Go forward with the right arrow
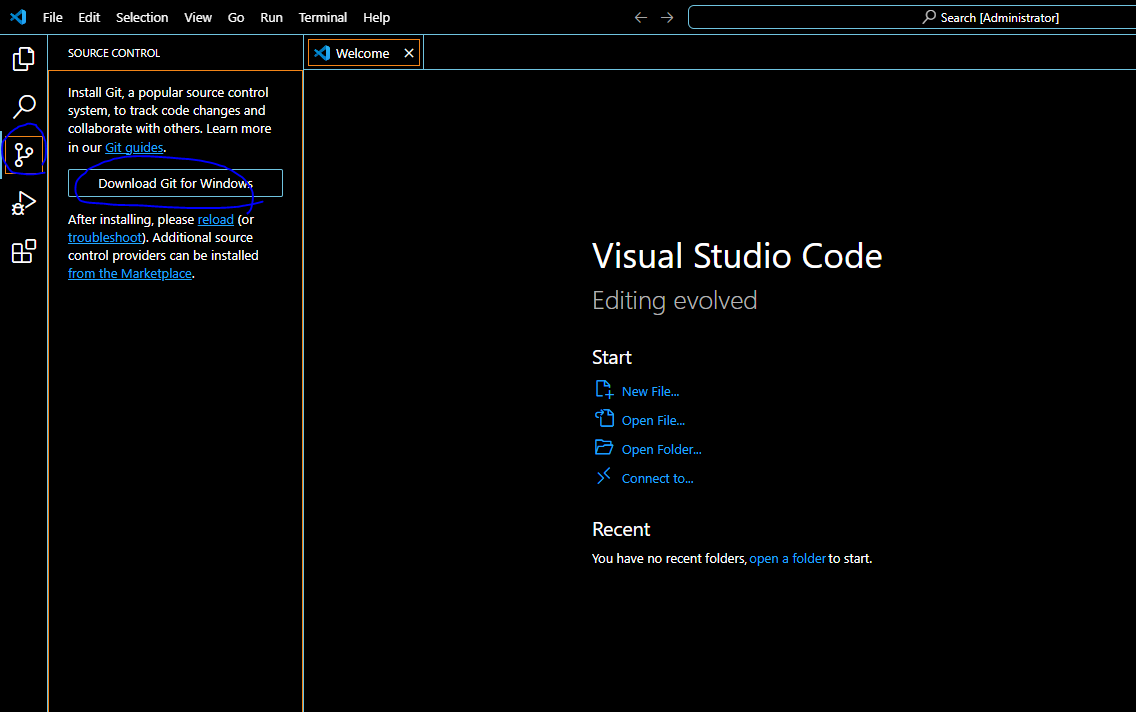This screenshot has height=712, width=1136. tap(667, 17)
